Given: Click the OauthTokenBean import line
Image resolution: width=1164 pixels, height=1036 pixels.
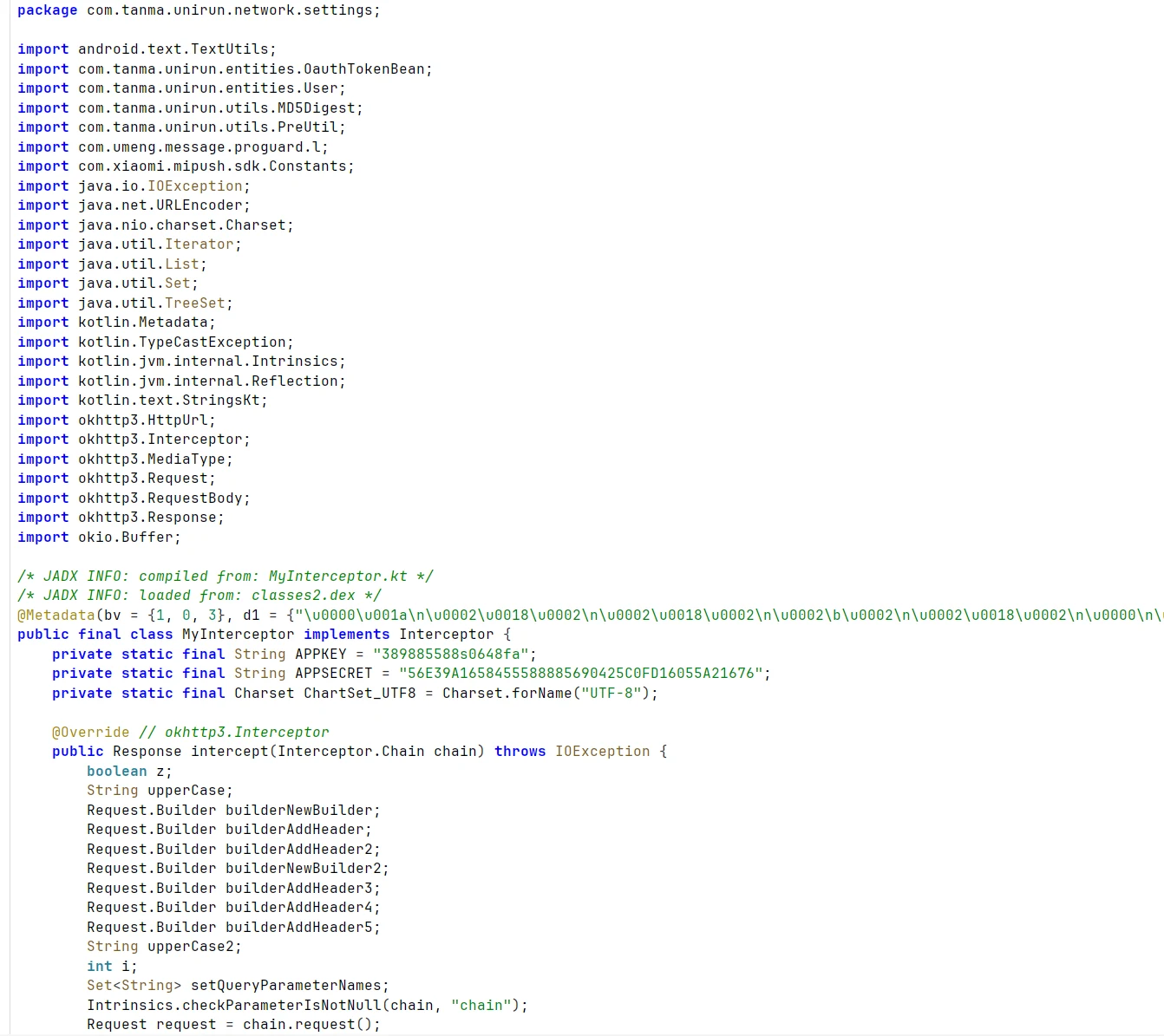Looking at the screenshot, I should click(225, 69).
